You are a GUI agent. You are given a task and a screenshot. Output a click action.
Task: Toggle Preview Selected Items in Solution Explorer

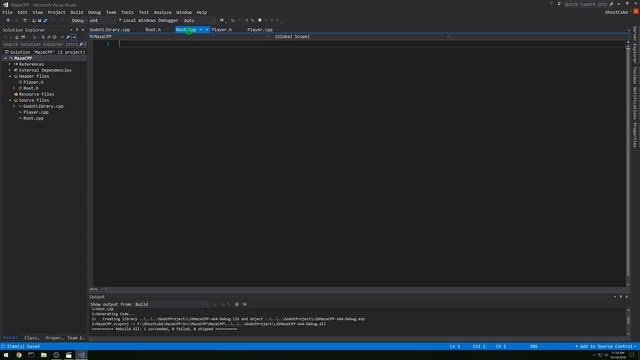74,37
